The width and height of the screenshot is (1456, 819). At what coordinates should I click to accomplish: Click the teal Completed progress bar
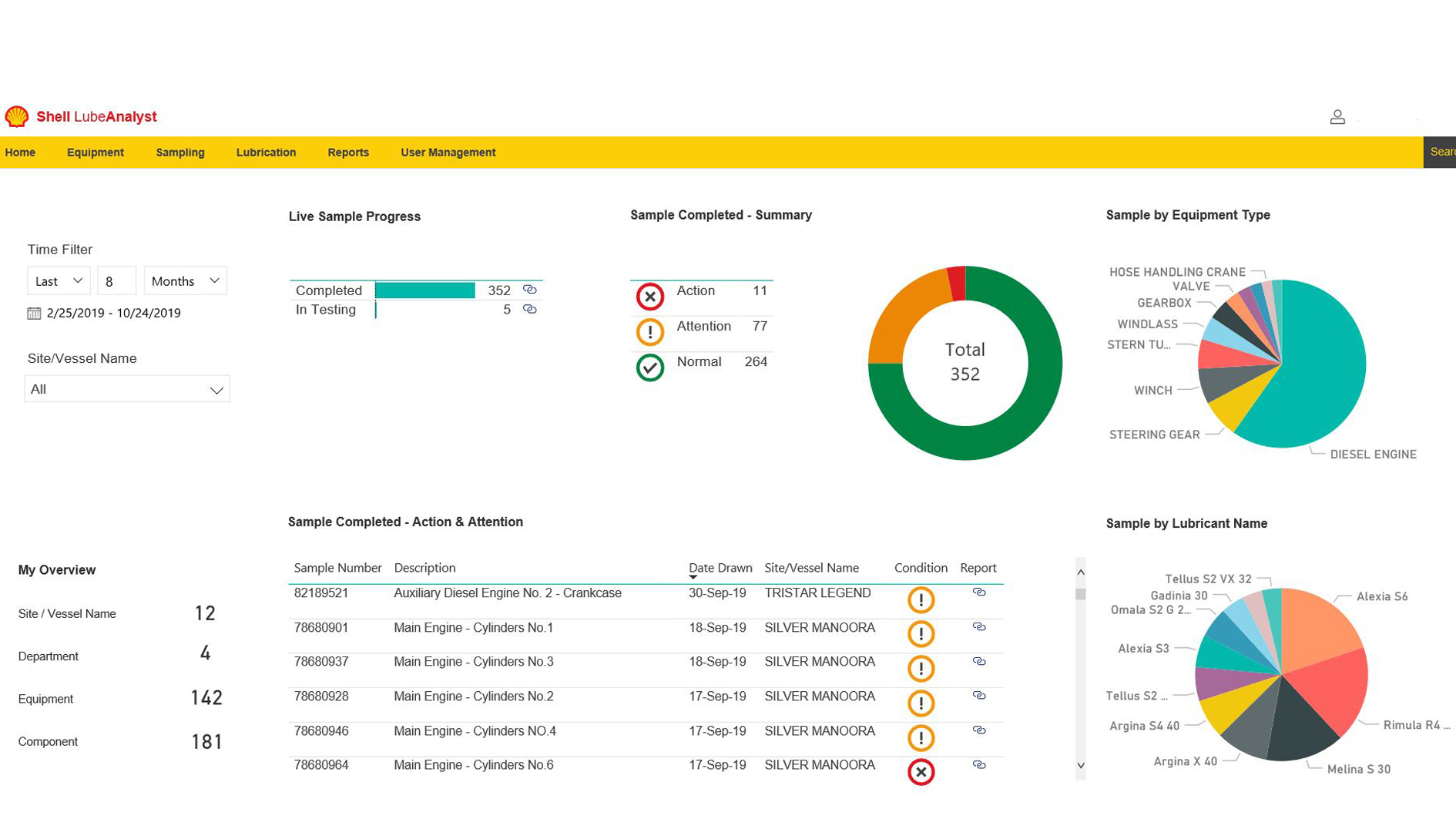click(x=425, y=290)
